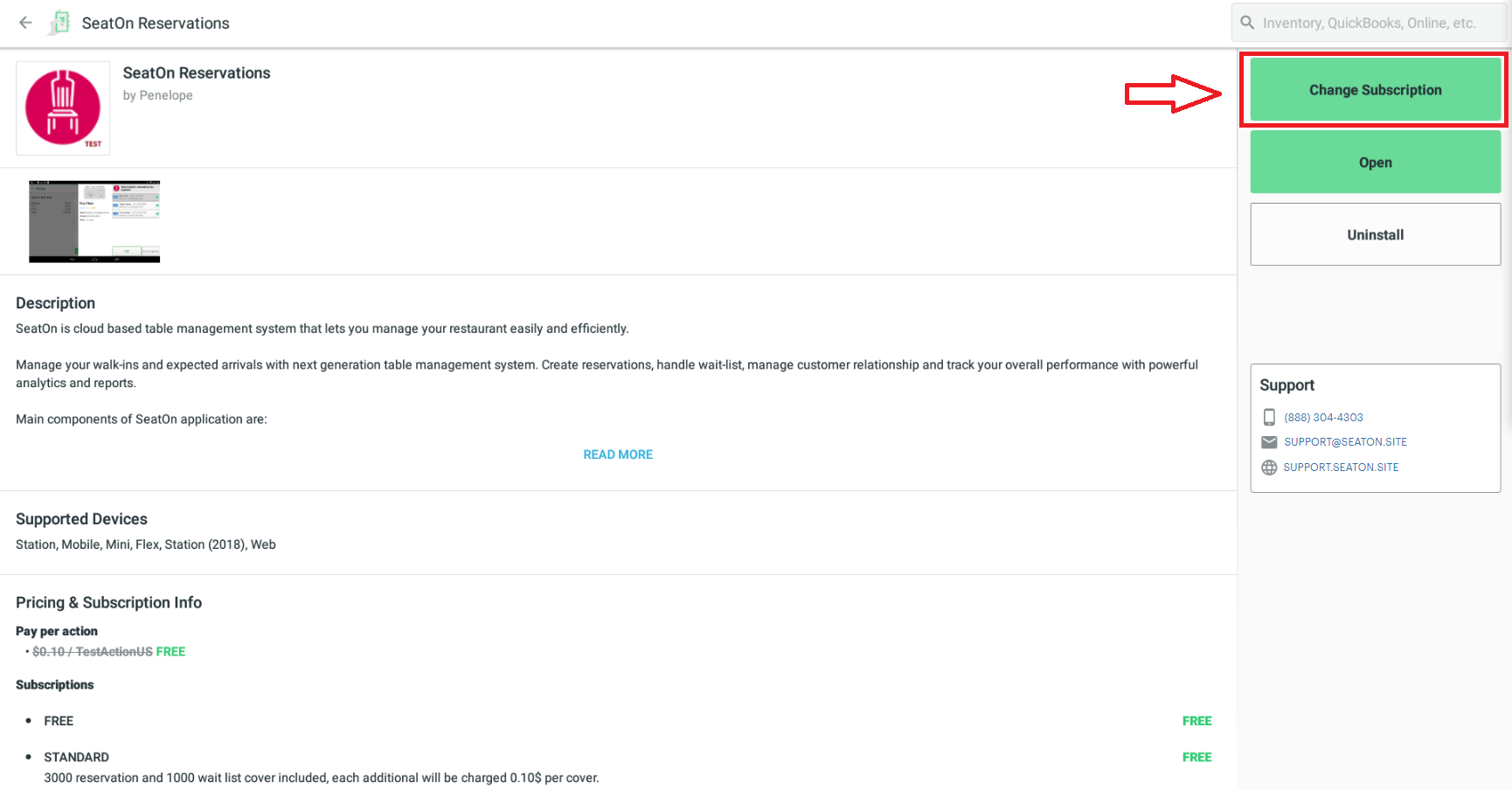
Task: Click the Change Subscription button
Action: coord(1375,90)
